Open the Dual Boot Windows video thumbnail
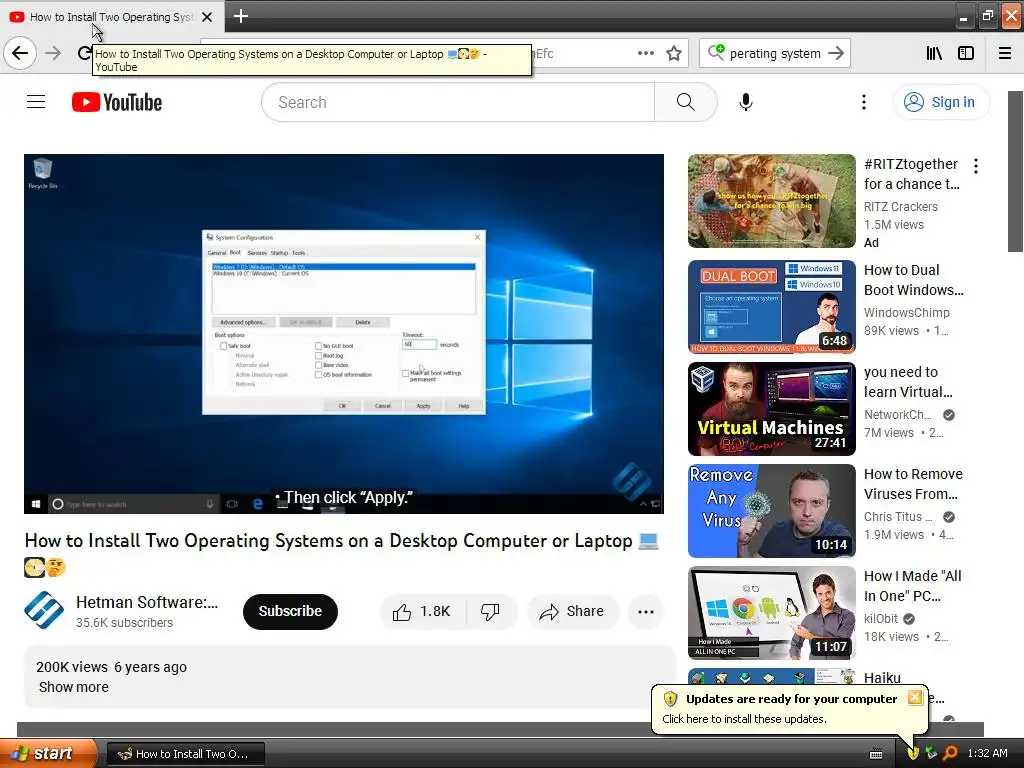1024x768 pixels. (x=771, y=306)
